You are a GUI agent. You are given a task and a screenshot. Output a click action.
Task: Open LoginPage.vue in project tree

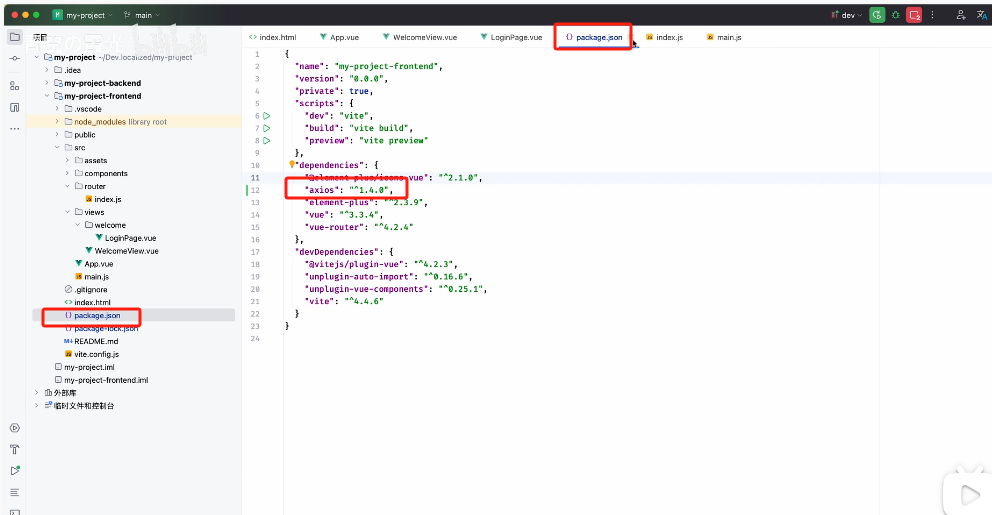tap(130, 238)
